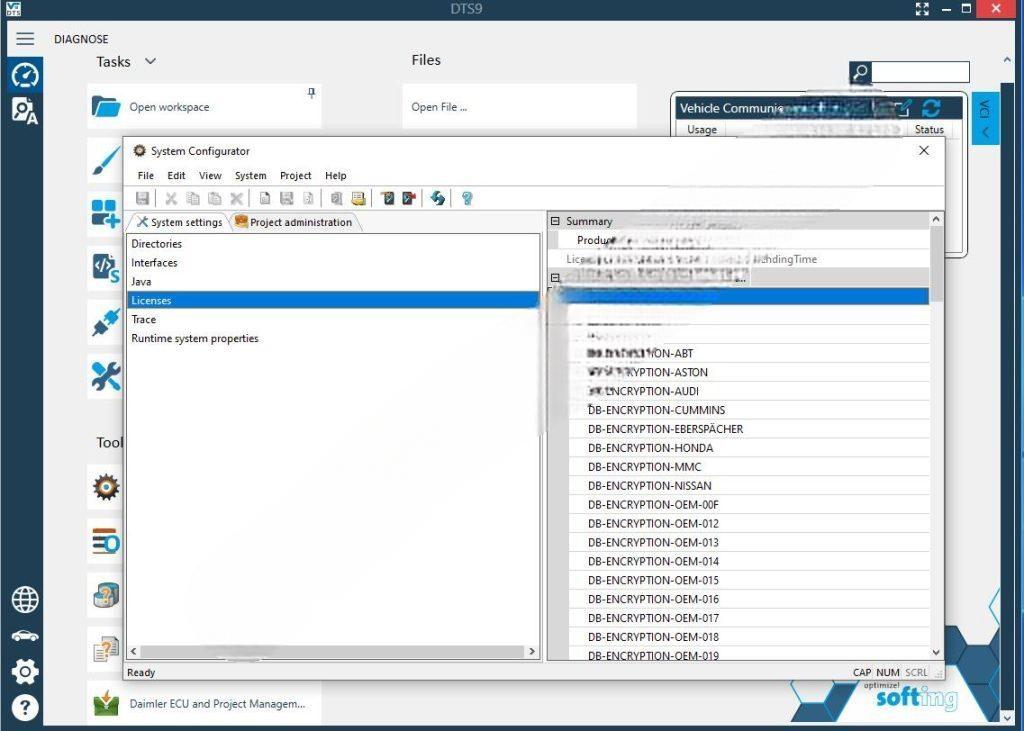Select DB-ENCRYPTION-HONDA license row
Image resolution: width=1024 pixels, height=731 pixels.
point(650,448)
